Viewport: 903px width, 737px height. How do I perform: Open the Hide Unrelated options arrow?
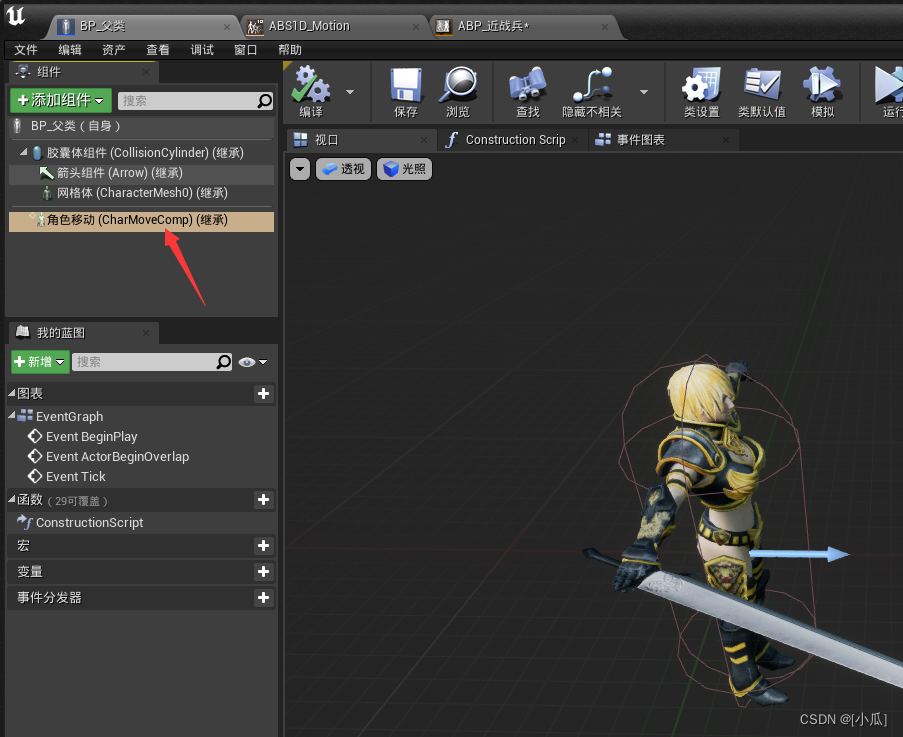(644, 92)
